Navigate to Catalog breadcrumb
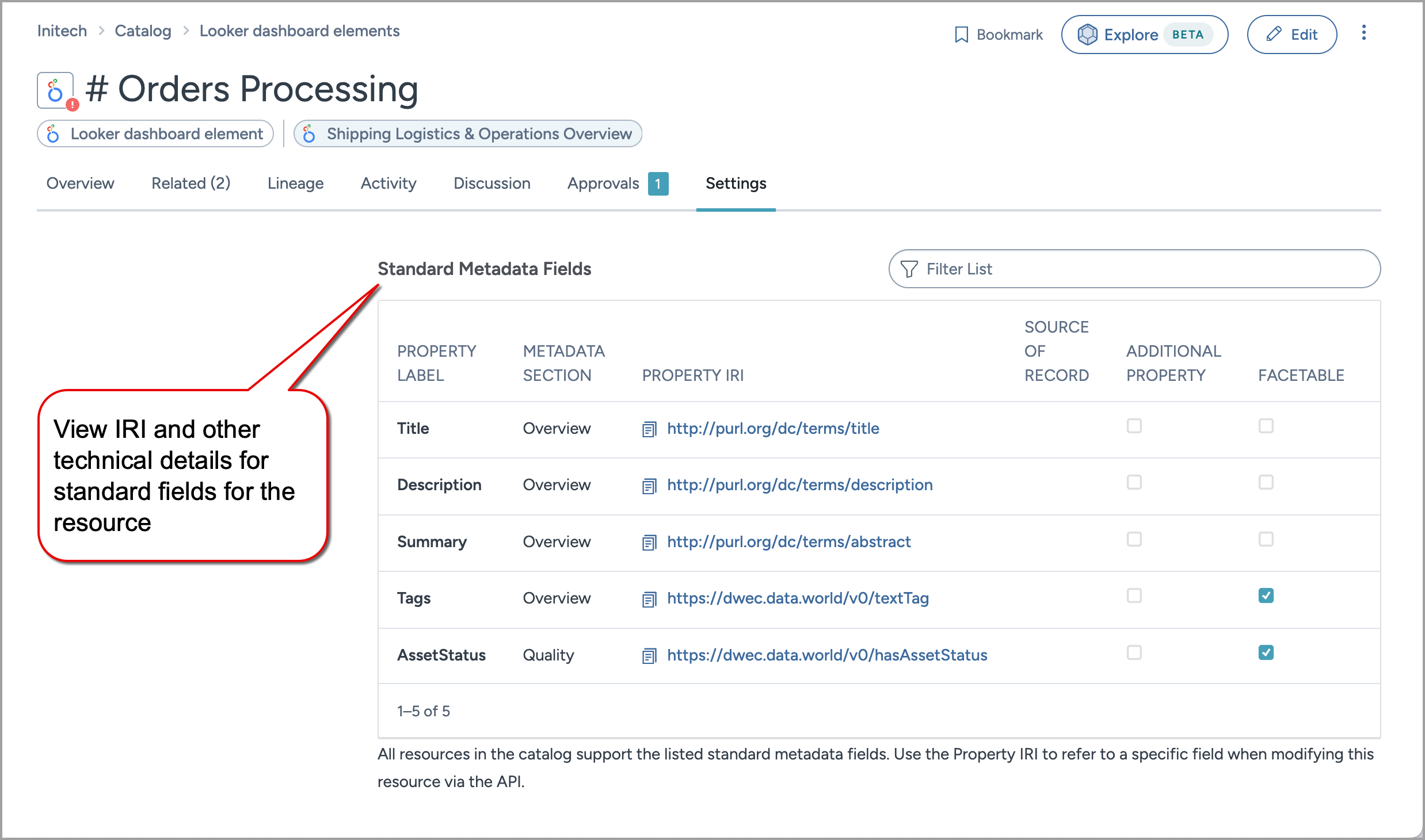The height and width of the screenshot is (840, 1425). 143,31
